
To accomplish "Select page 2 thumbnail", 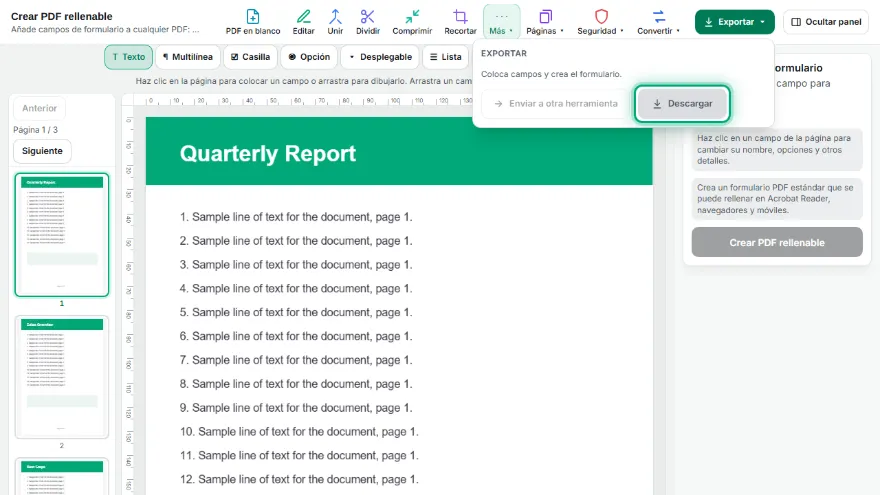I will (62, 377).
